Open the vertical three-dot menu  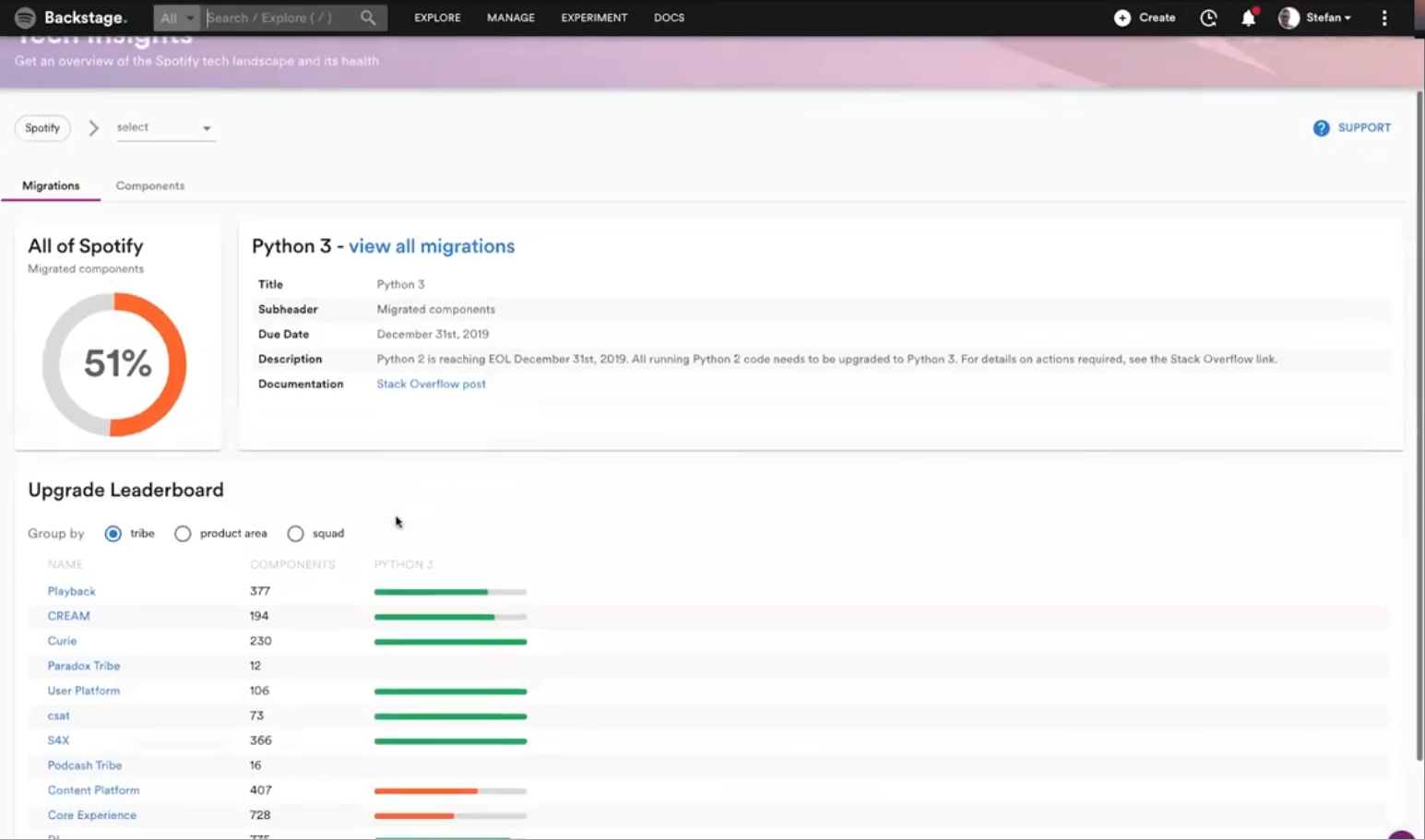coord(1384,18)
